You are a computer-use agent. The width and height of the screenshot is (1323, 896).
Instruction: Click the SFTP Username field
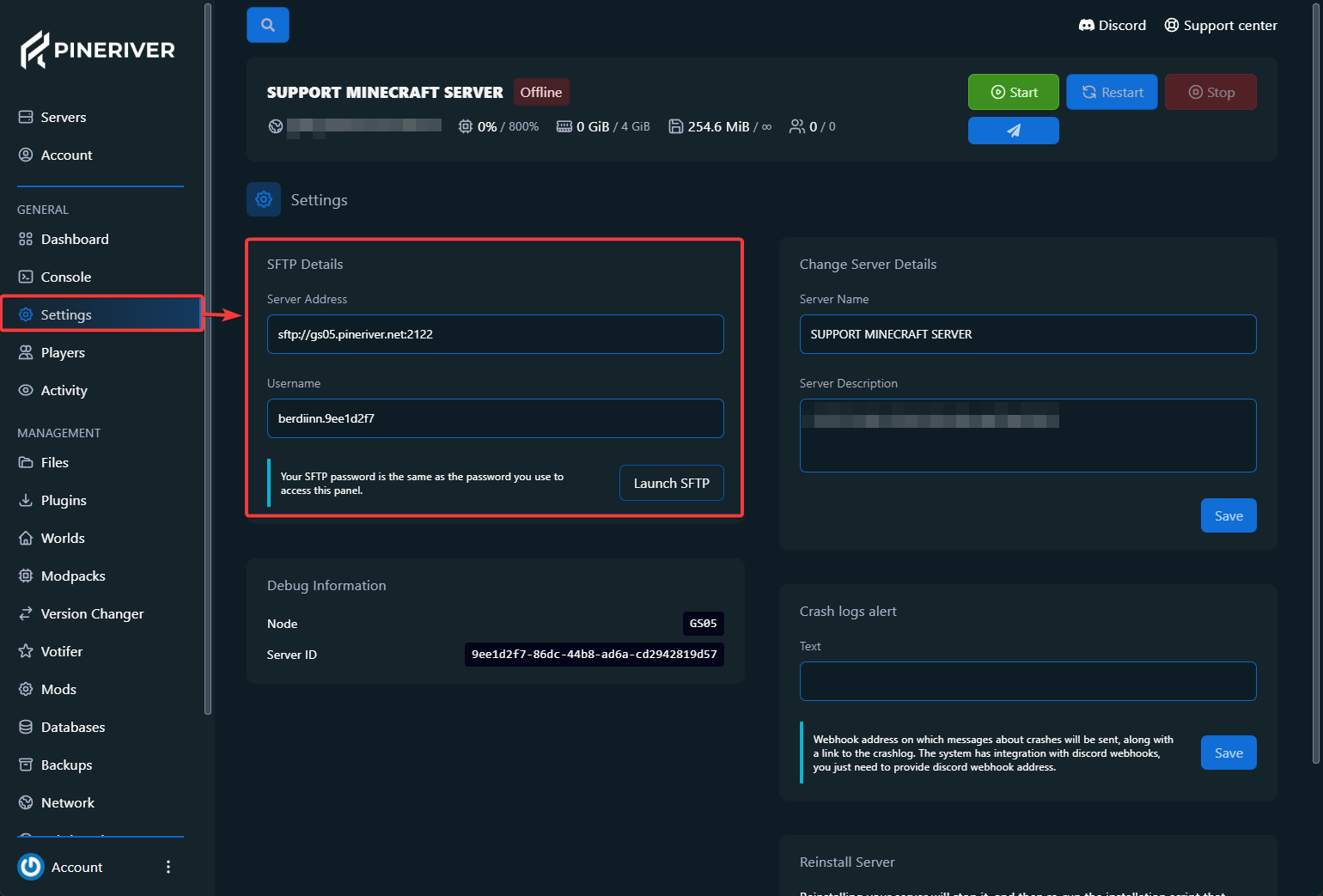(x=496, y=418)
